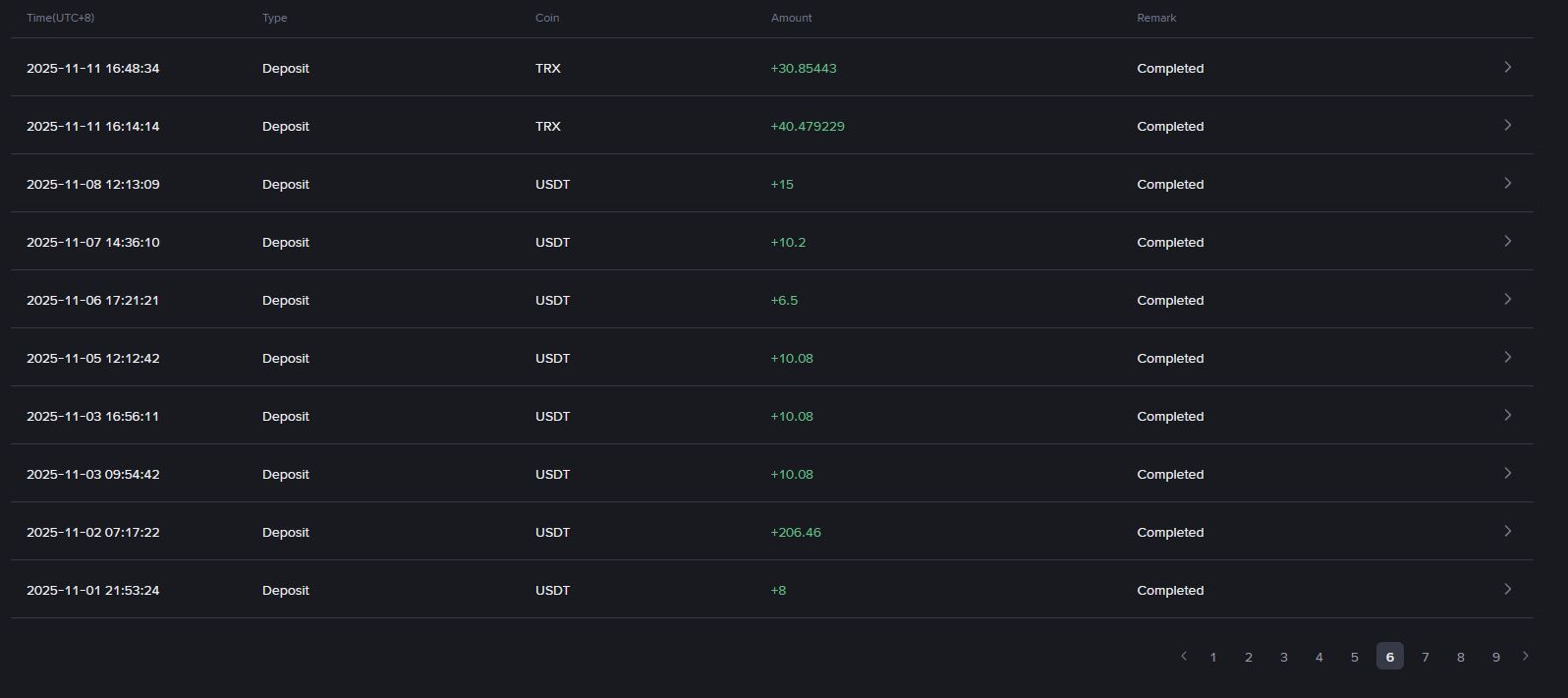Screen dimensions: 1568x698
Task: Jump to page 1
Action: pos(1213,657)
